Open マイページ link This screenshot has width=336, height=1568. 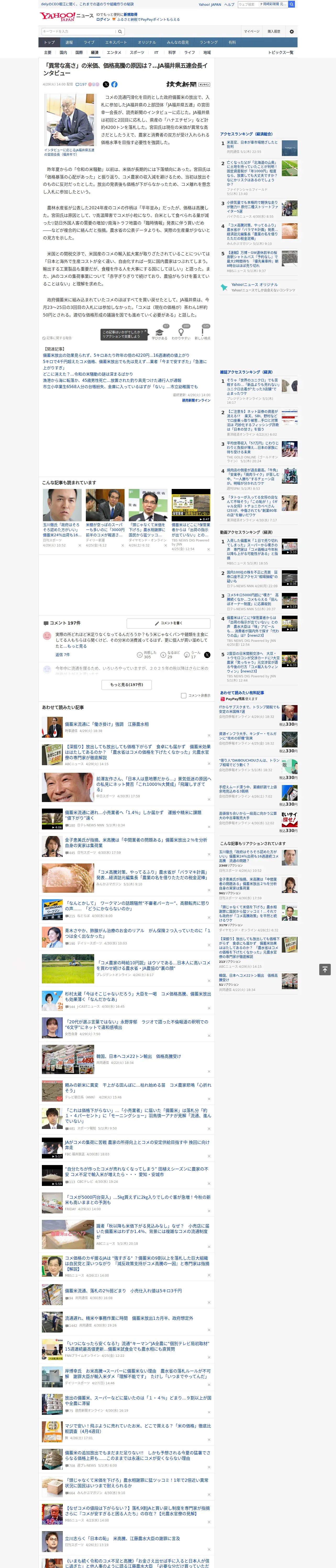251,31
